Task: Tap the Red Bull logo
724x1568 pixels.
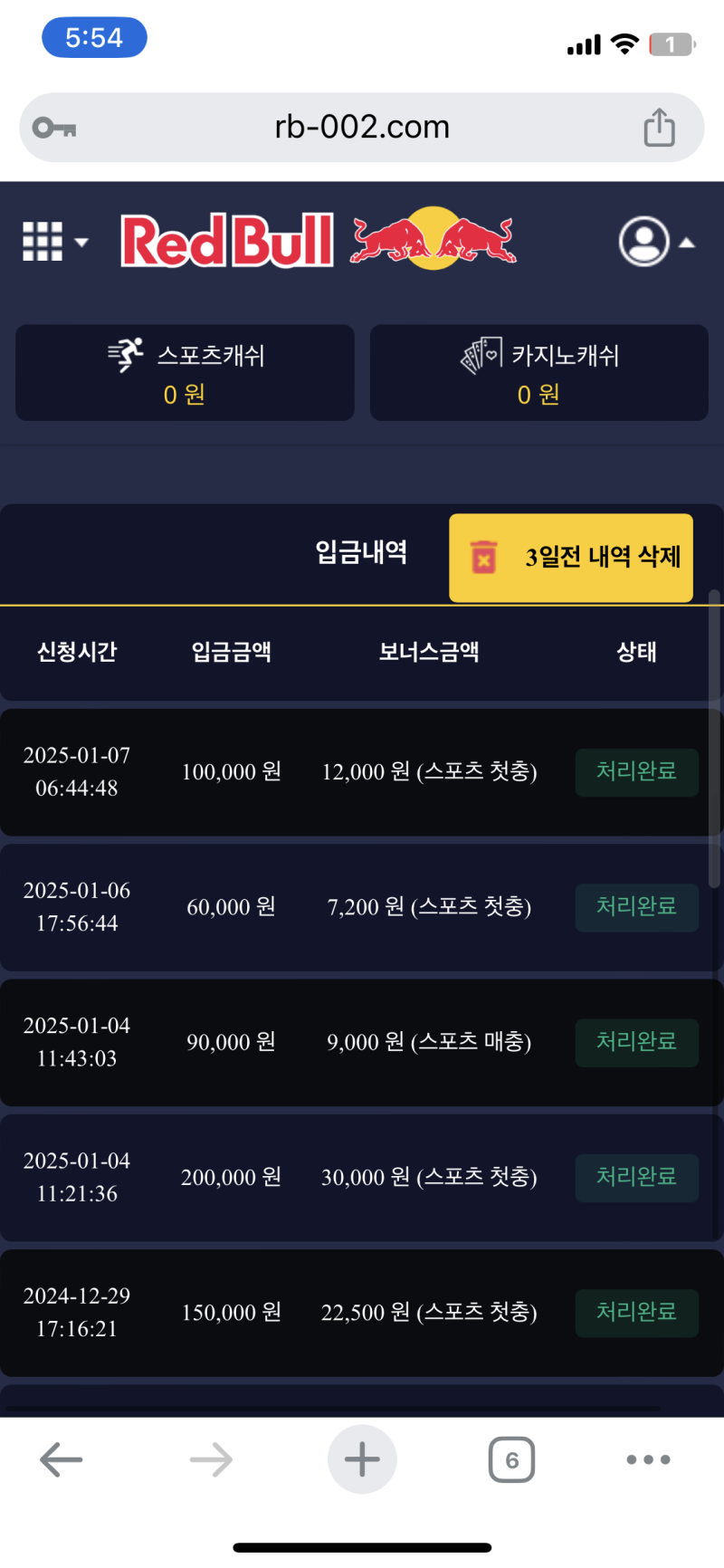Action: 319,240
